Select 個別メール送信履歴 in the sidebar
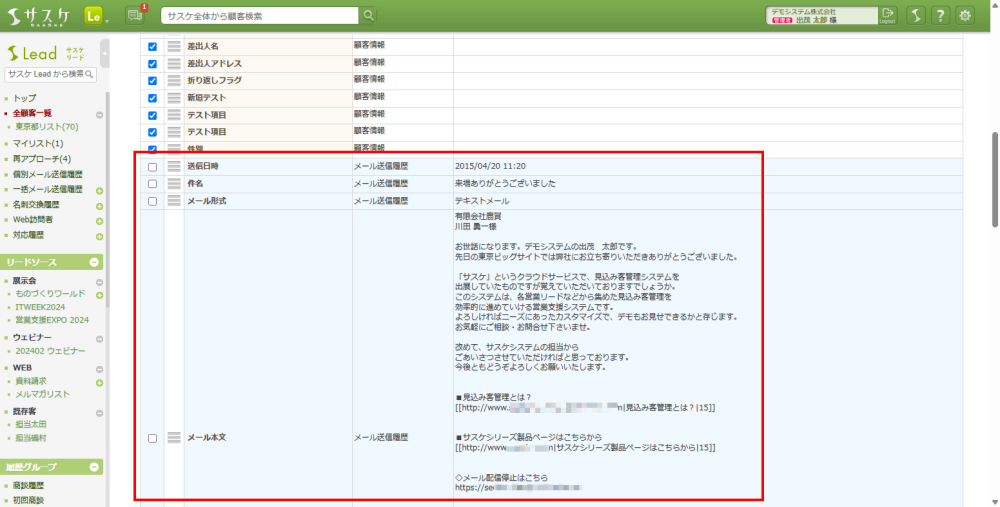 [49, 174]
